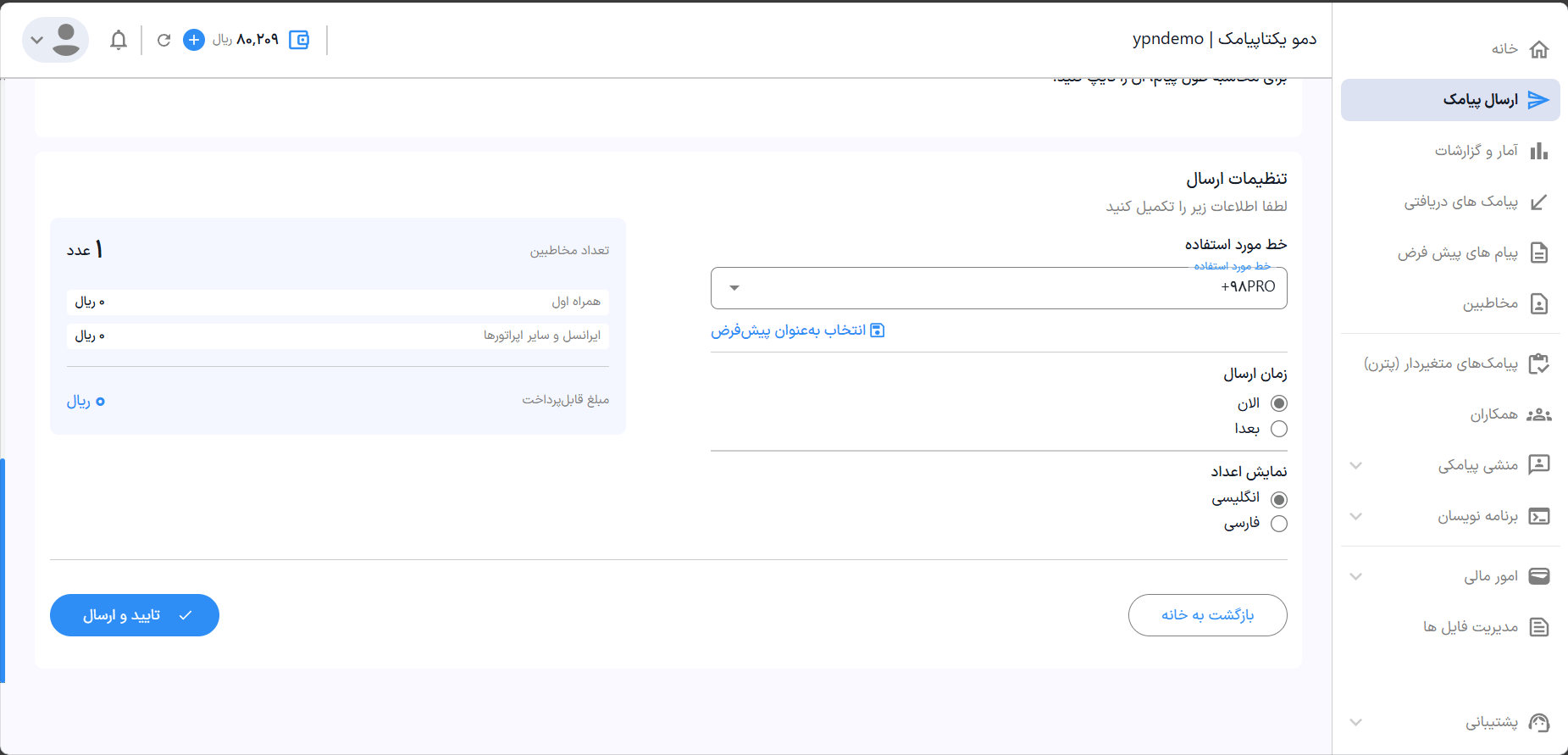1568x755 pixels.
Task: Click the wallet icon in header
Action: coord(299,40)
